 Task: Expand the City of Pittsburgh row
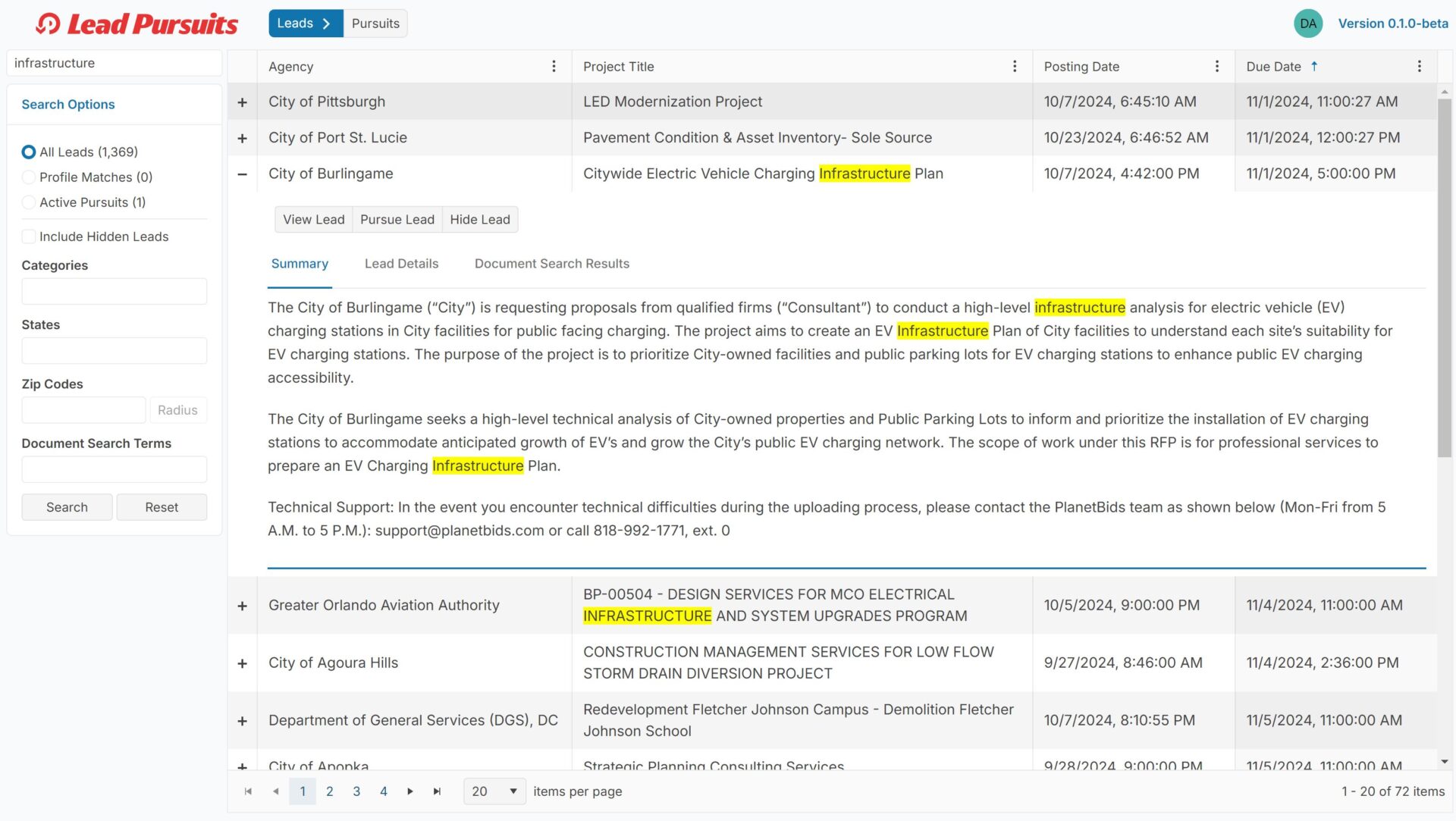click(x=242, y=102)
